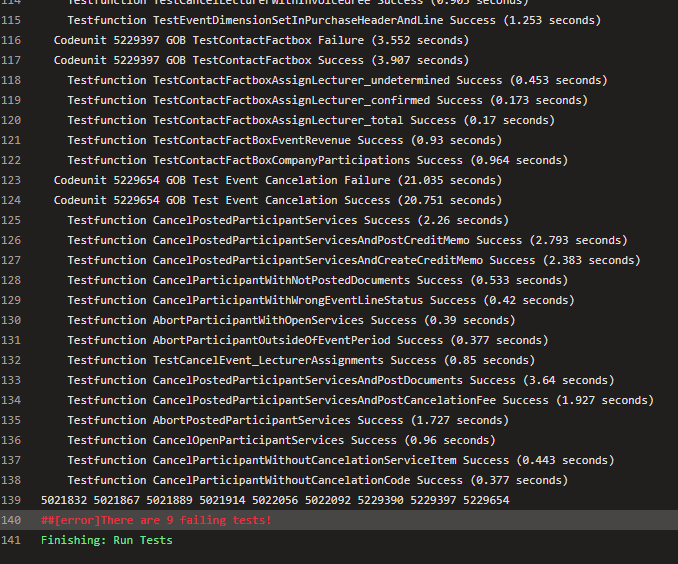Select the CancelPostedParticipantServicesAndPostCancelationFee line
Viewport: 678px width, 564px height.
[x=360, y=400]
